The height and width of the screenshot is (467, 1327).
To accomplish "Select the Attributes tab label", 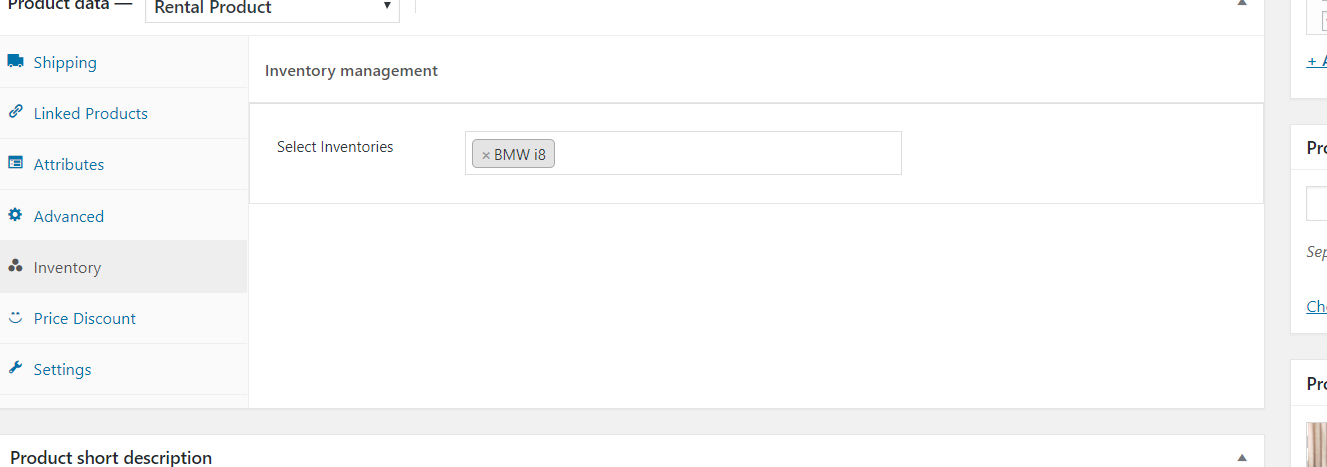I will pos(69,165).
